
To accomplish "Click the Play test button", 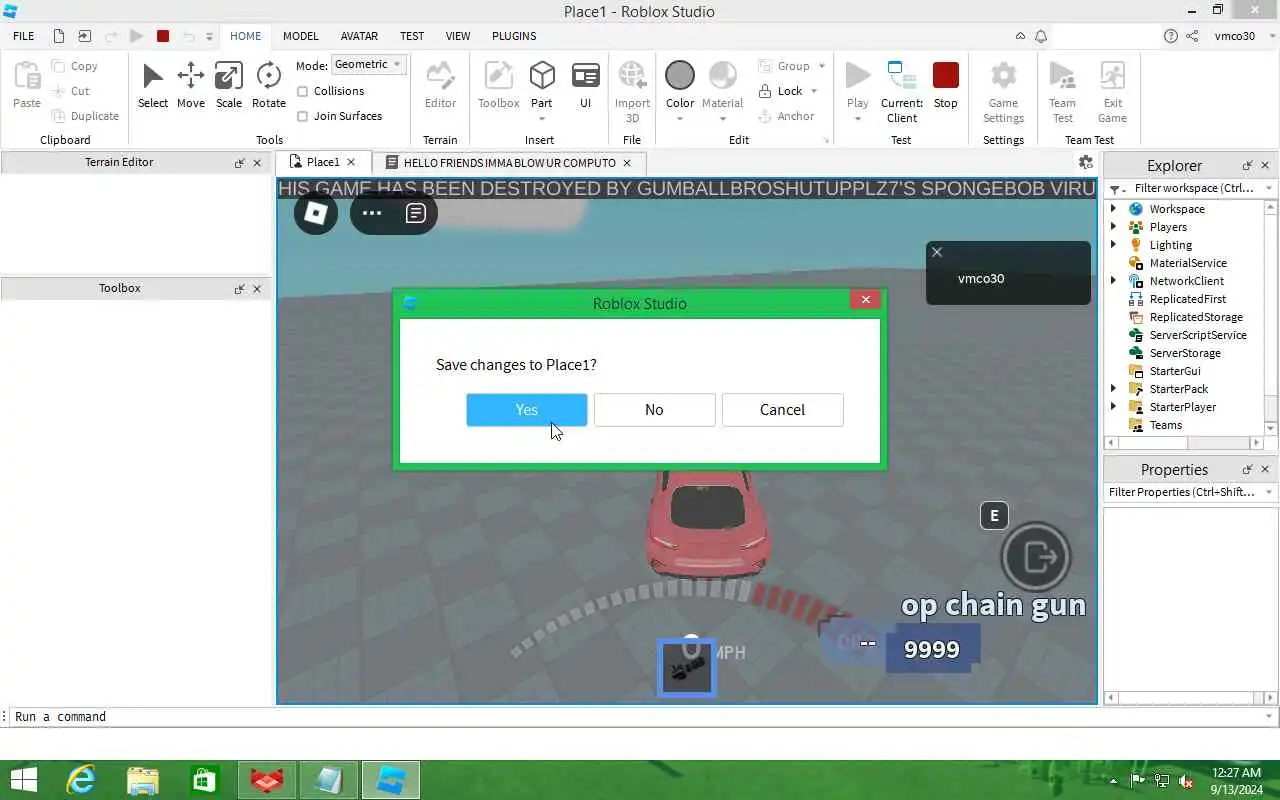I will (857, 76).
